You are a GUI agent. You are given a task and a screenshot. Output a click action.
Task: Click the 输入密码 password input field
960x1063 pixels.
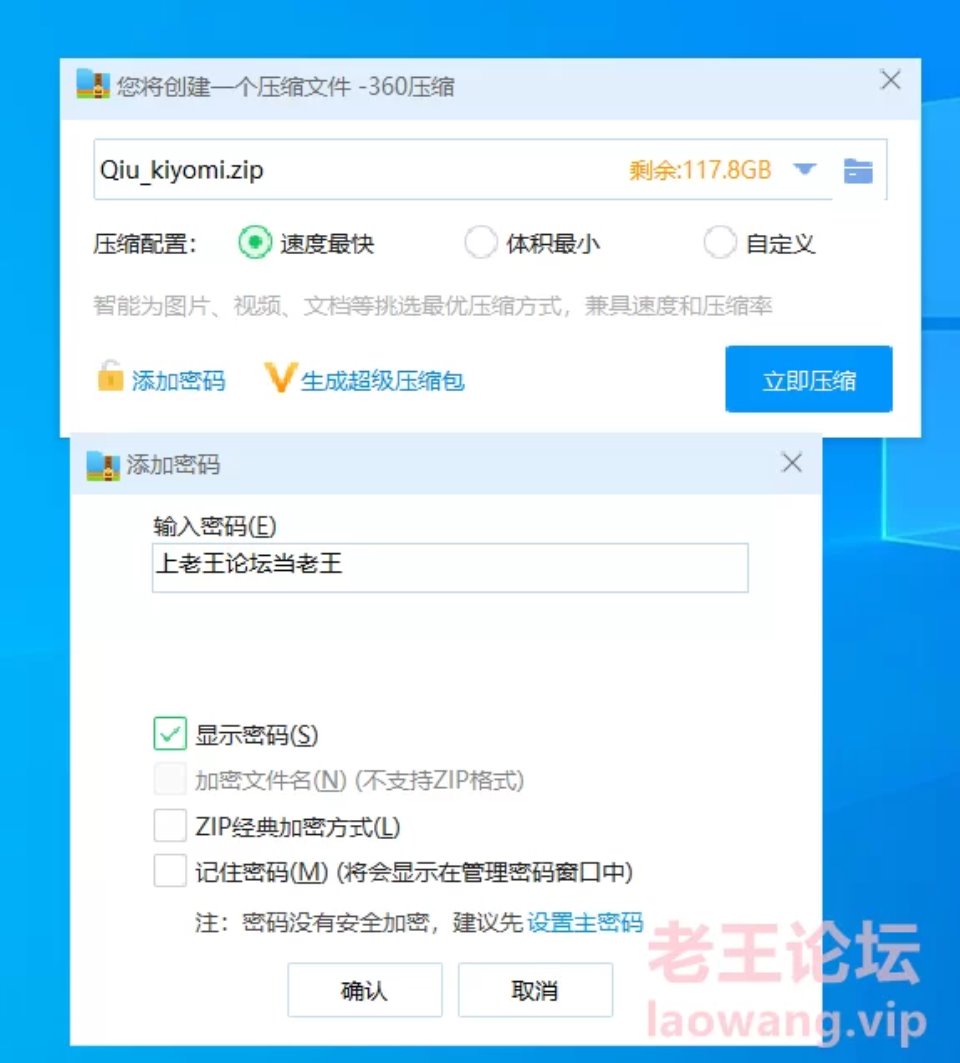pos(450,567)
